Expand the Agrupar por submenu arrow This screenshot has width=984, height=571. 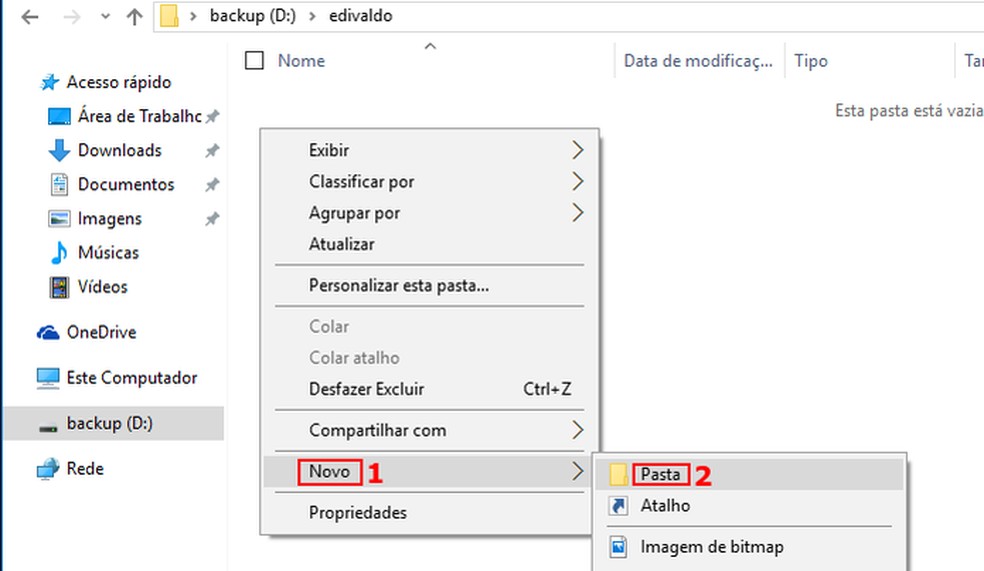pyautogui.click(x=577, y=212)
